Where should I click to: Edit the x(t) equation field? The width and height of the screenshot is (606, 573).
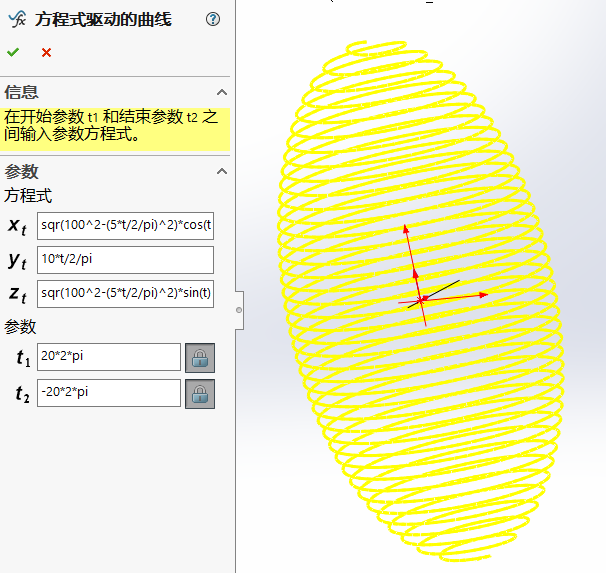click(x=125, y=226)
